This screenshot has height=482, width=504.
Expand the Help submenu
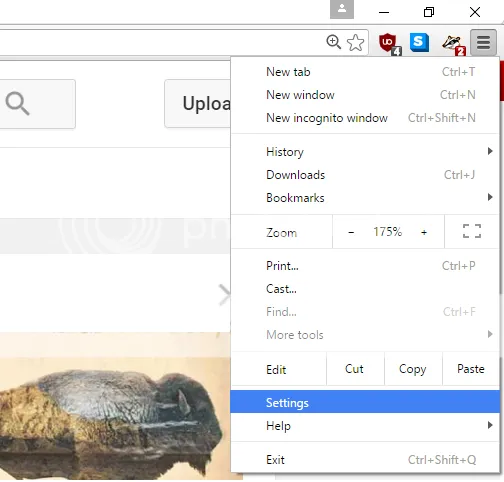click(365, 426)
